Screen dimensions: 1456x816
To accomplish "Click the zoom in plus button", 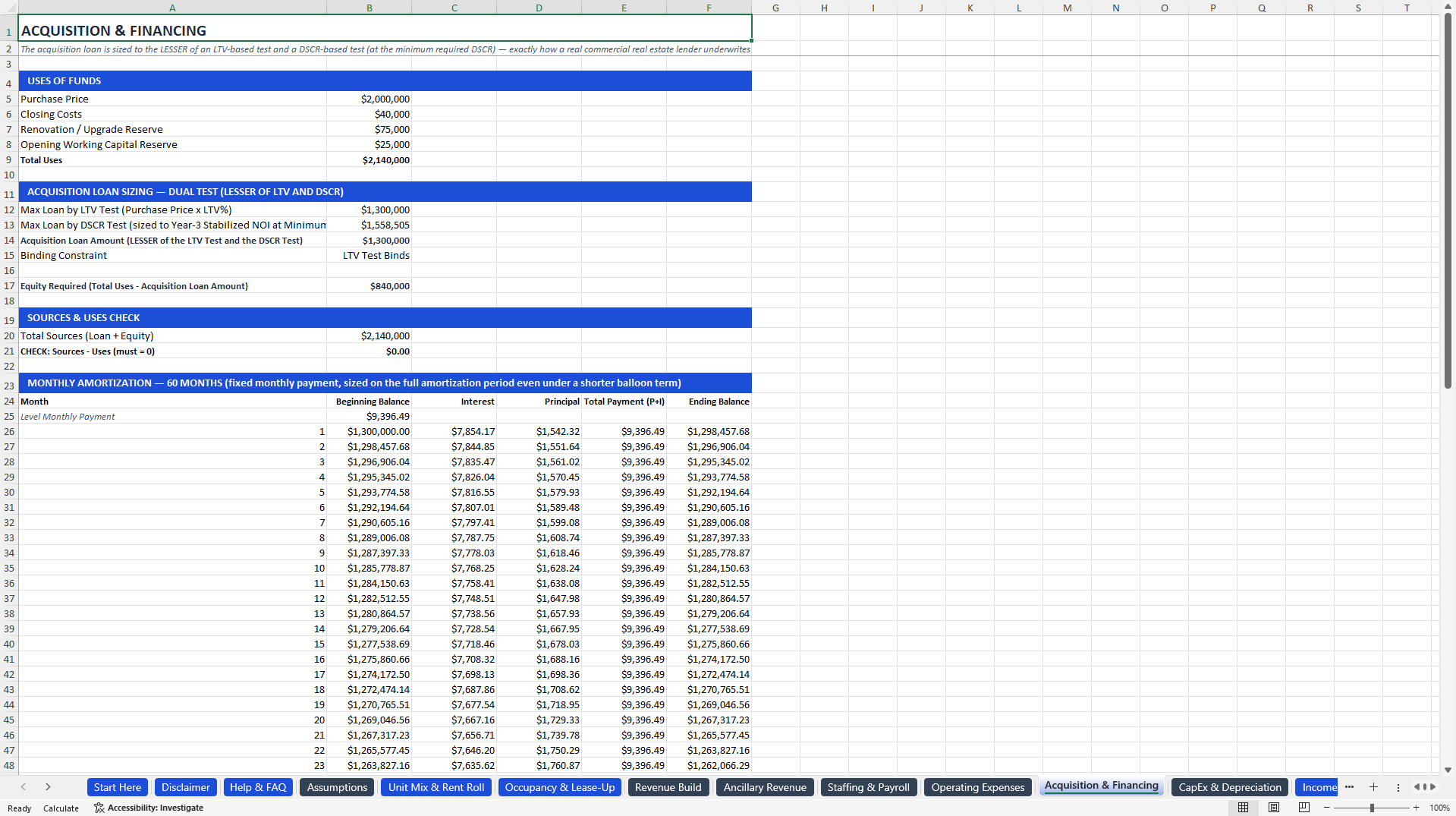I will [x=1416, y=808].
